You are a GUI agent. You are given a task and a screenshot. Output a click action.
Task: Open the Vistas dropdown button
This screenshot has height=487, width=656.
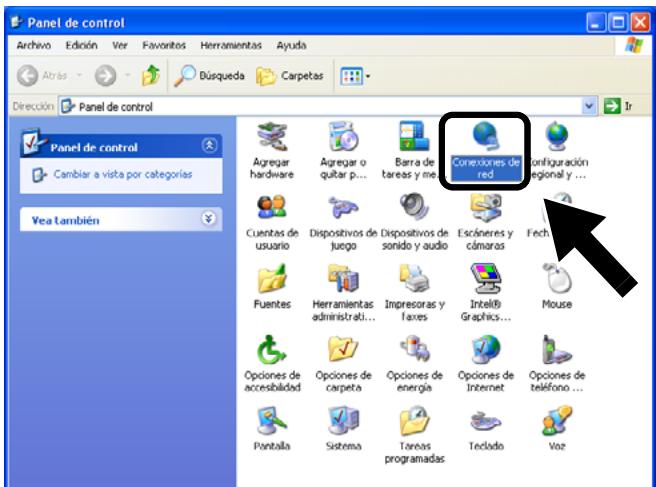tap(355, 76)
